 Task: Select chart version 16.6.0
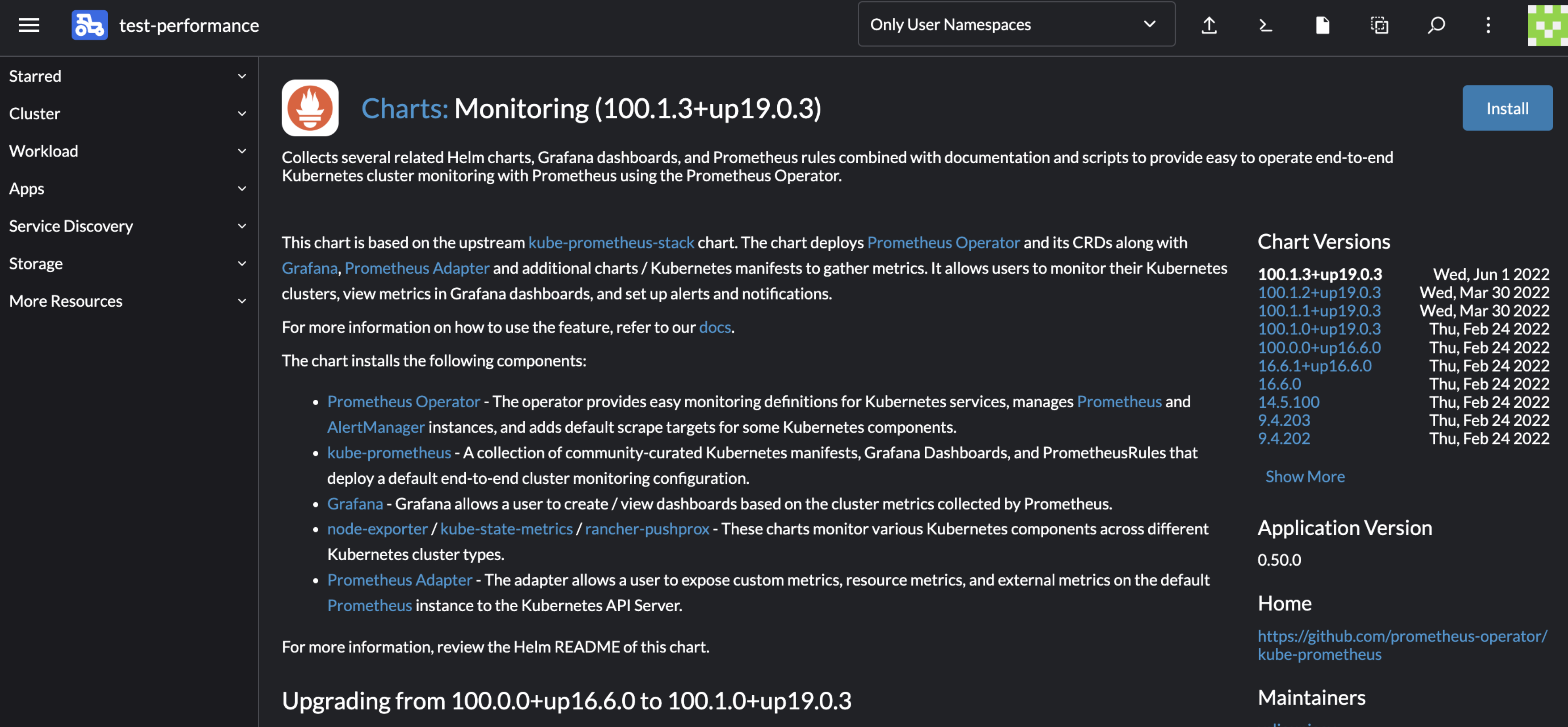(x=1280, y=384)
